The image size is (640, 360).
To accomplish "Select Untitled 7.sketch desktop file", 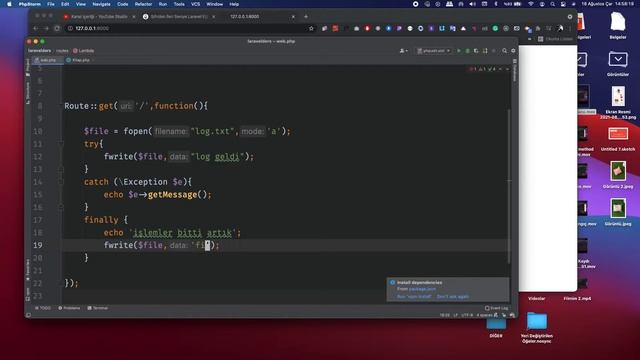I will (618, 139).
